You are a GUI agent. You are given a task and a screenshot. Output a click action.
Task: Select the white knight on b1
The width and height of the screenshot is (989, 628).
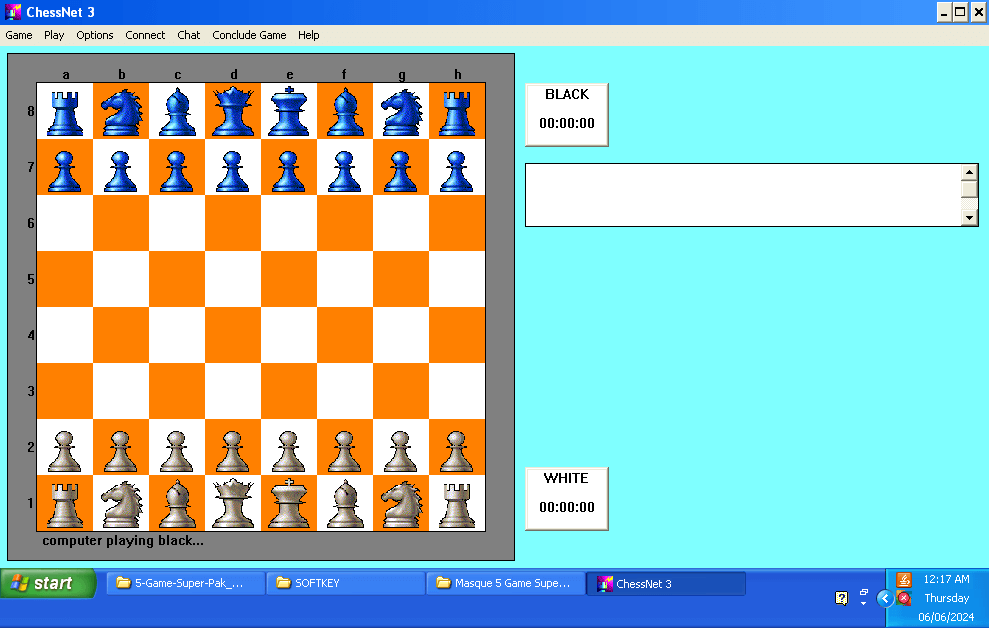pyautogui.click(x=121, y=503)
